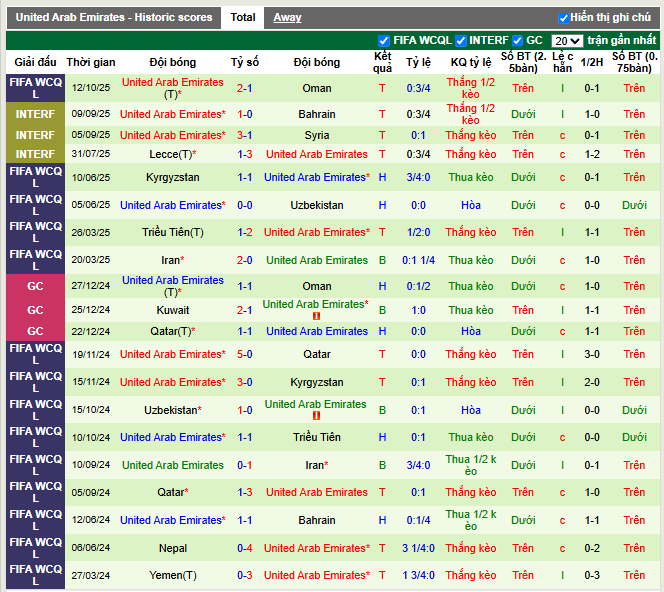Click the 5-0 score against Qatar

click(245, 354)
